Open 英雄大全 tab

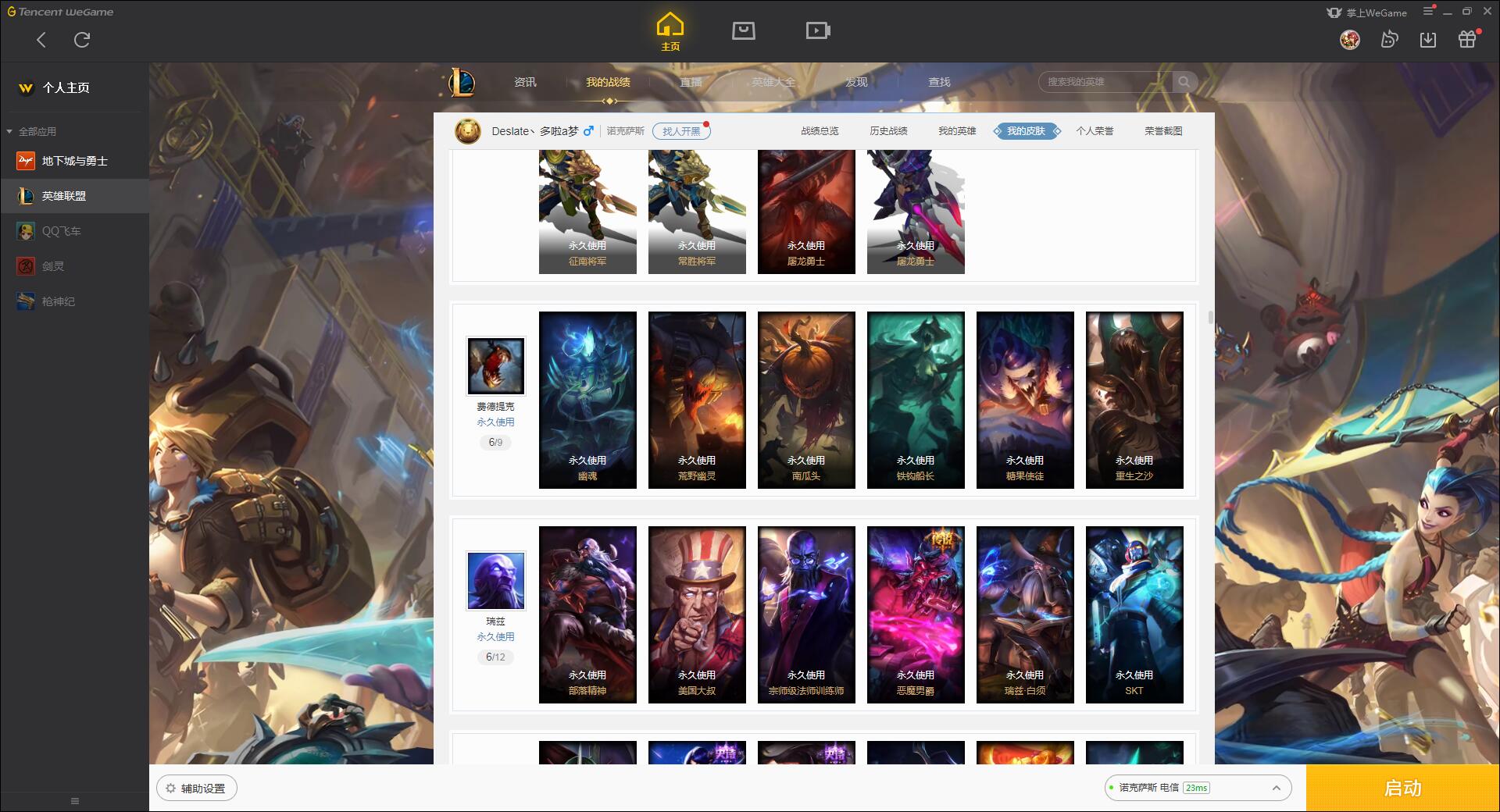click(773, 82)
